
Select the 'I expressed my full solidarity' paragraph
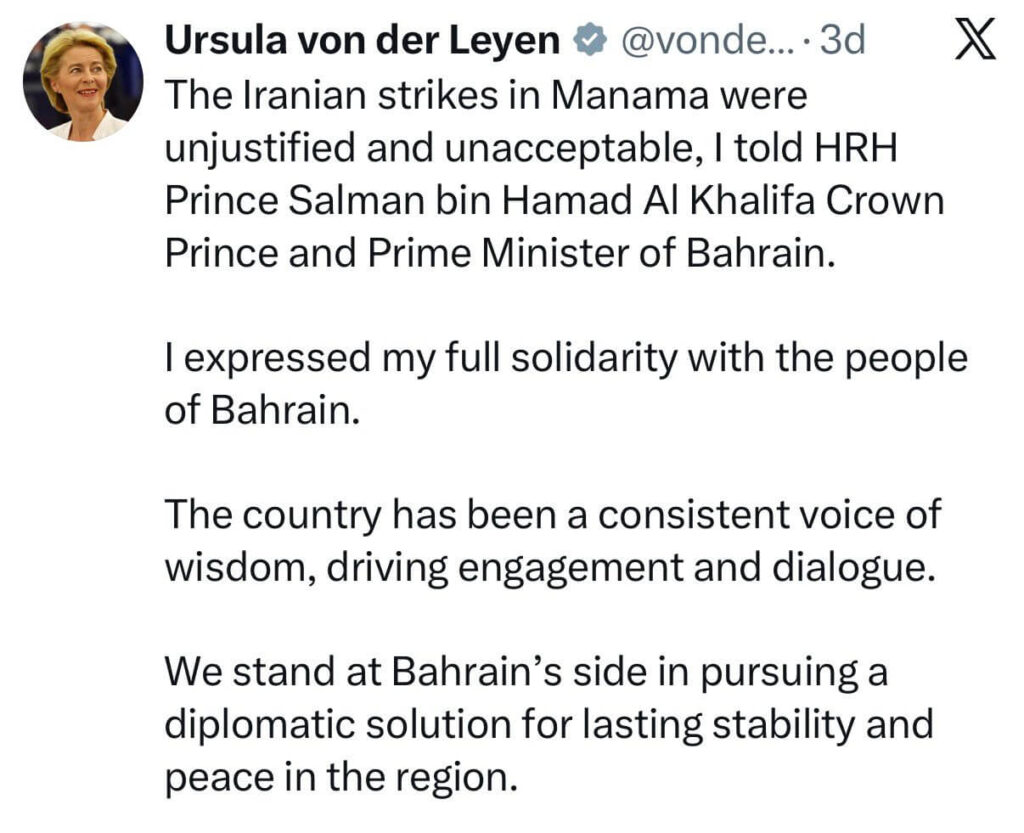566,384
